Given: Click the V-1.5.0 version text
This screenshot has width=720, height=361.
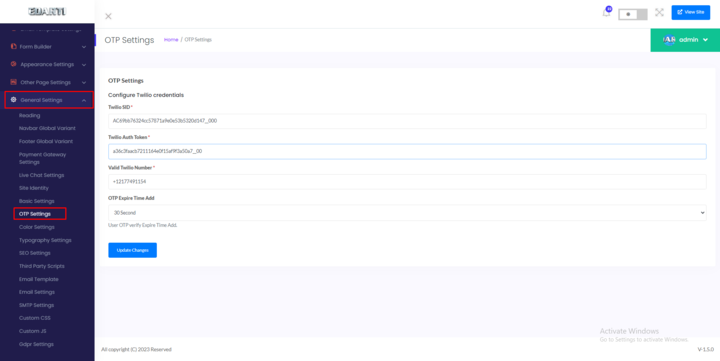Looking at the screenshot, I should [705, 350].
